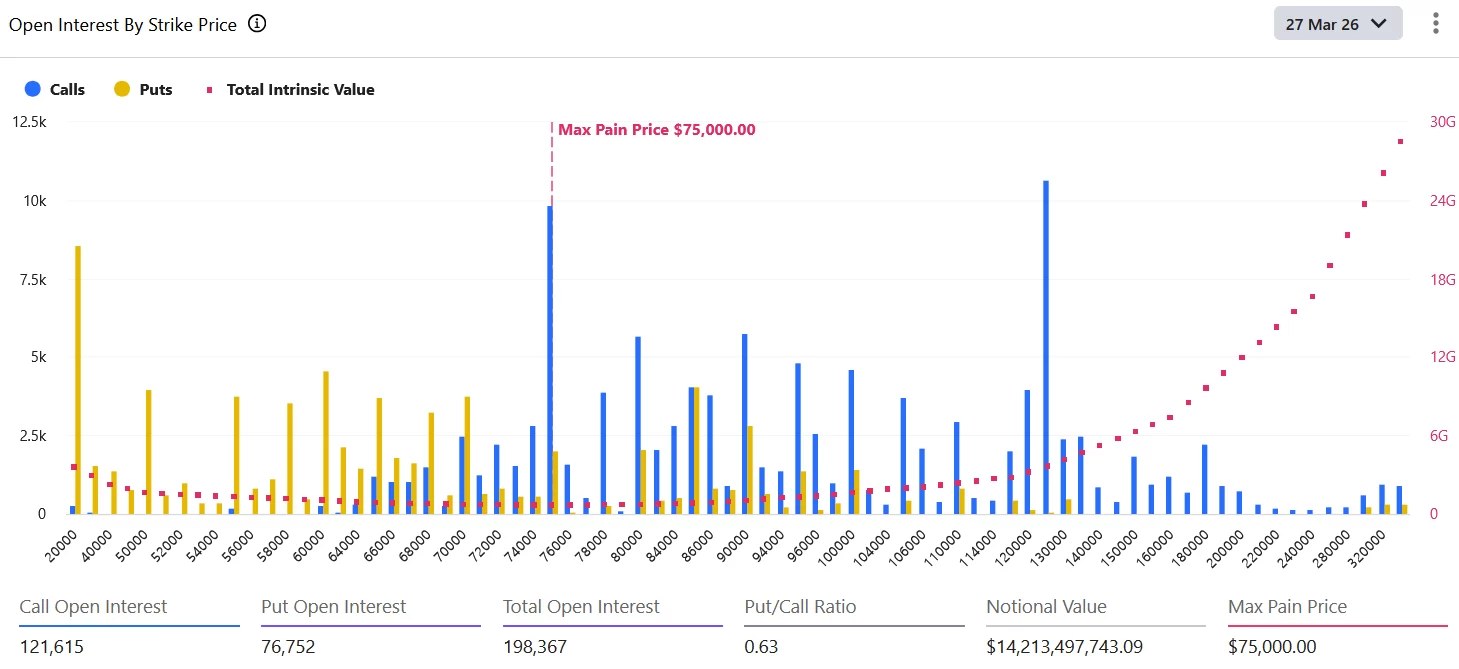Screen dimensions: 1459x669
Task: Select the Call Open Interest stat
Action: tap(93, 607)
